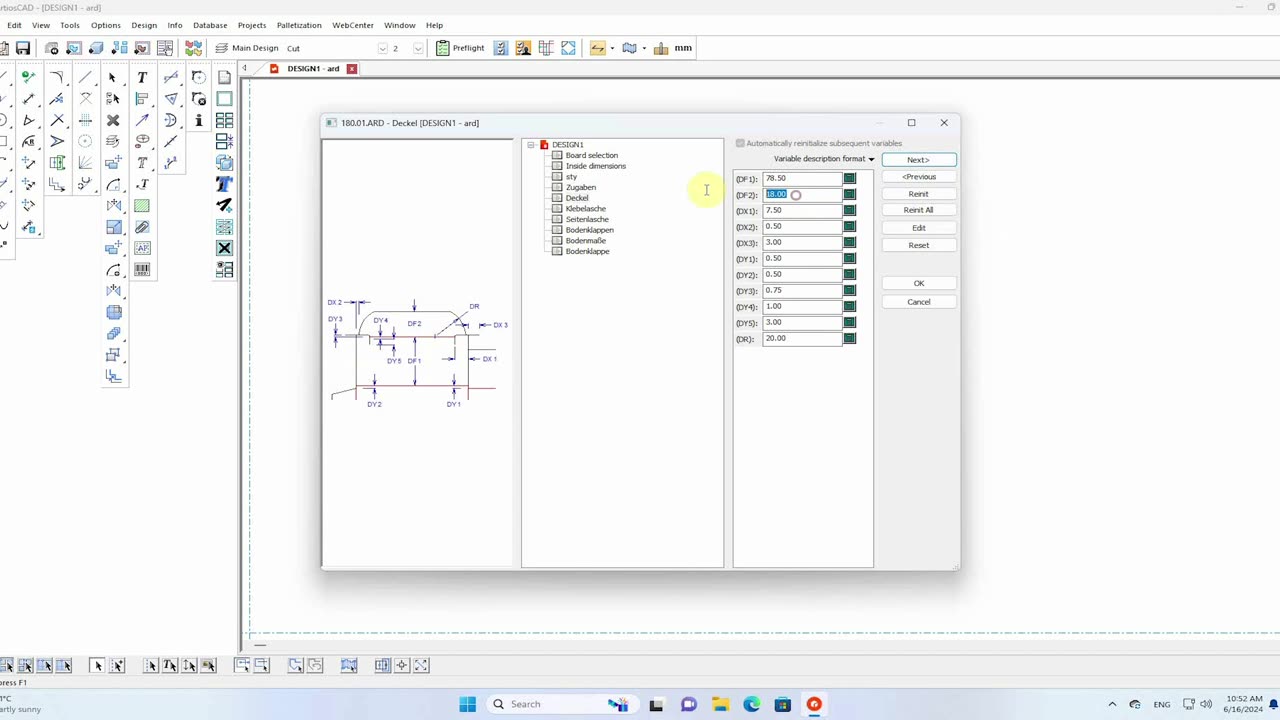Open the Preflight tool

(x=460, y=48)
